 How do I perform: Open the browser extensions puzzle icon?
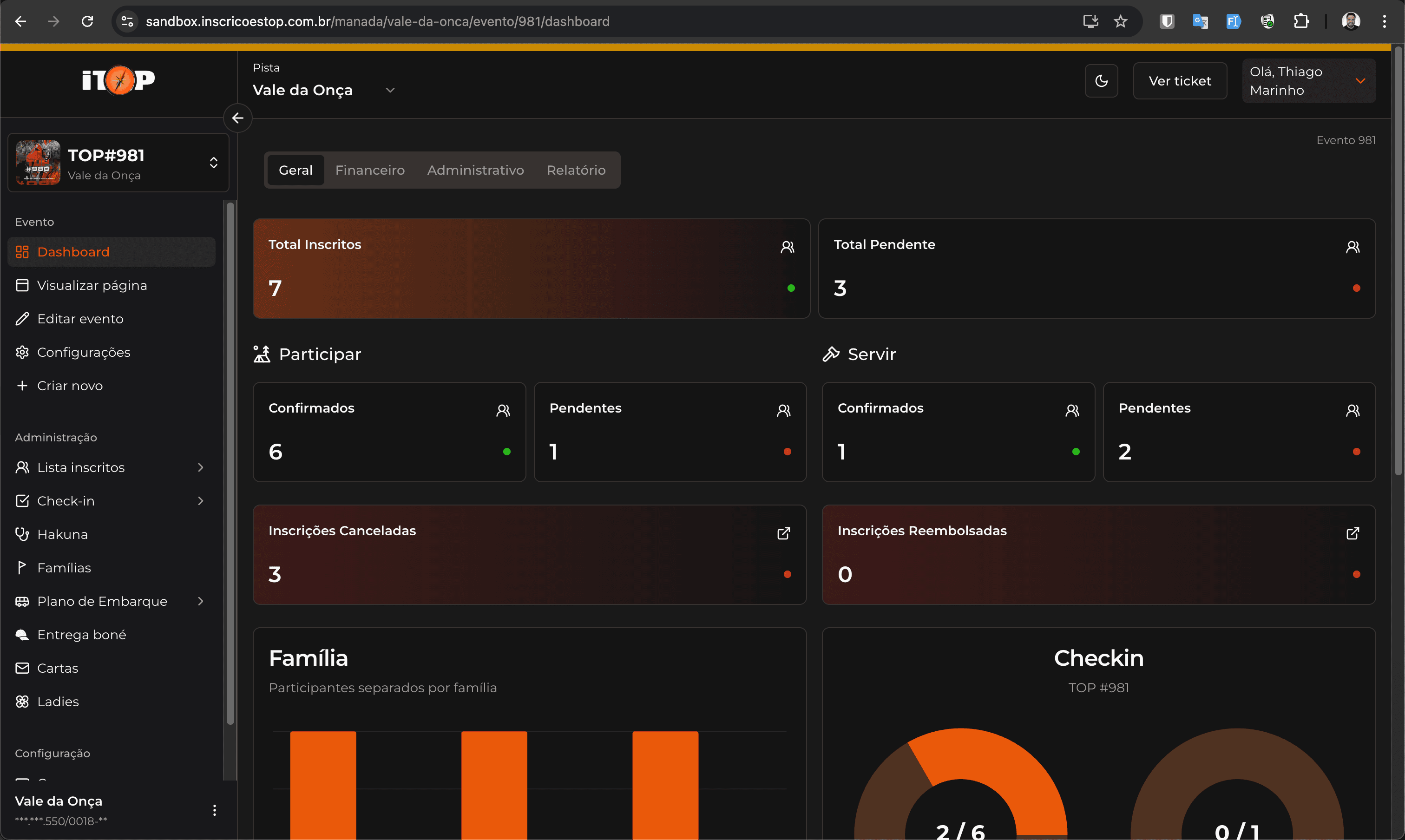click(x=1301, y=21)
